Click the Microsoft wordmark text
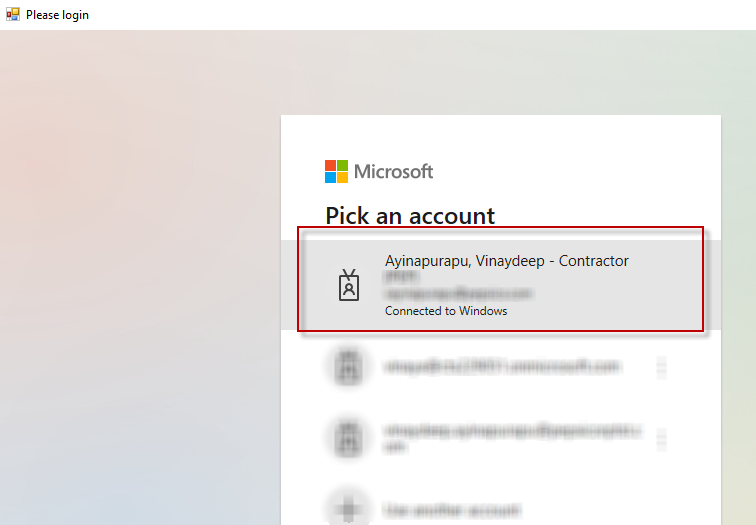The height and width of the screenshot is (525, 756). [x=394, y=171]
